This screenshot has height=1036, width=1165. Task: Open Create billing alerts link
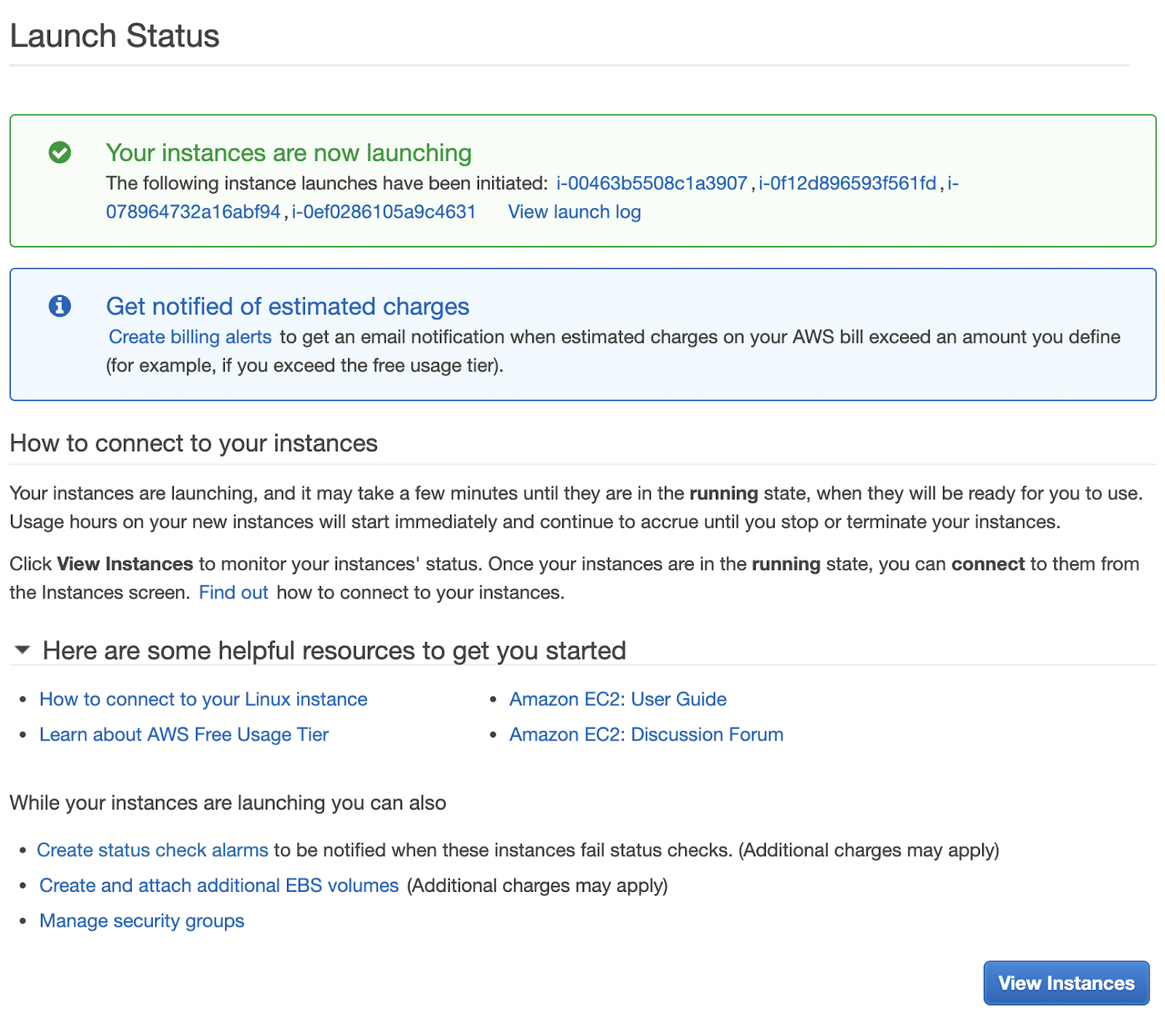pos(190,337)
